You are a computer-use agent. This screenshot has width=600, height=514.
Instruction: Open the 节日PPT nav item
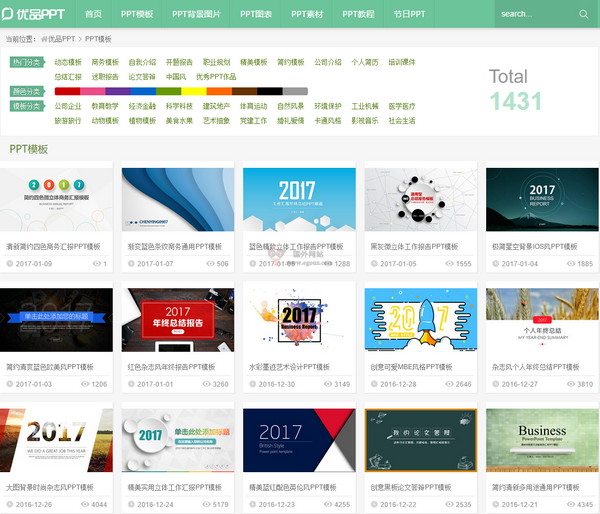[409, 14]
